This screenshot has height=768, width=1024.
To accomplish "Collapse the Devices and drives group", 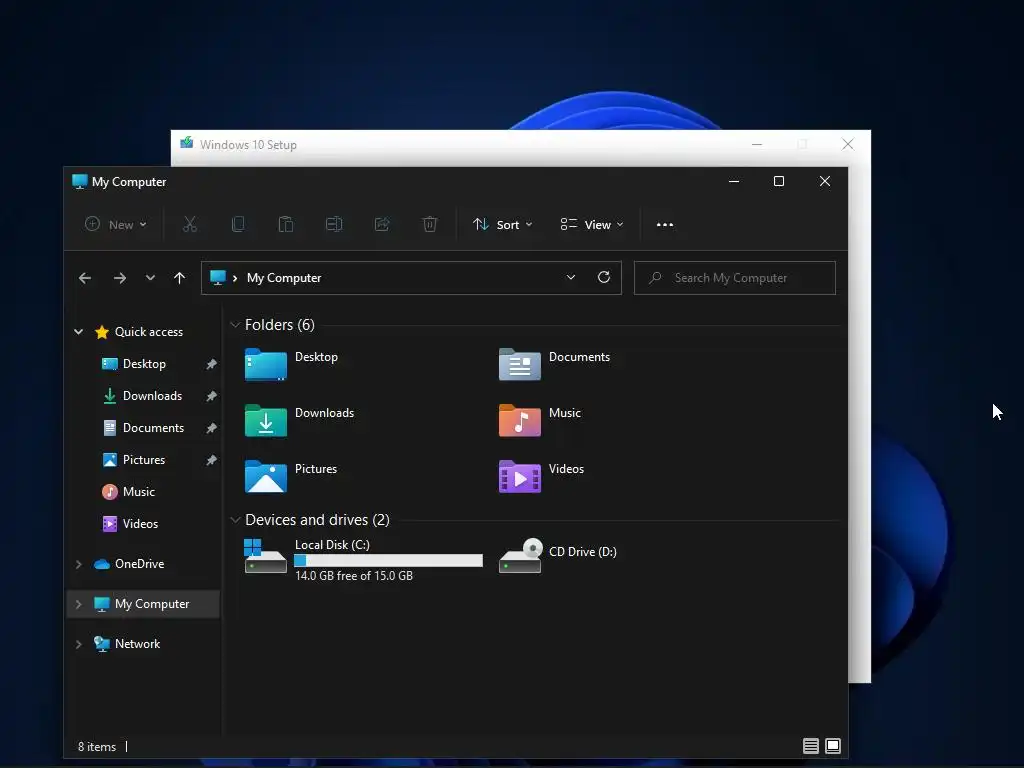I will (235, 520).
